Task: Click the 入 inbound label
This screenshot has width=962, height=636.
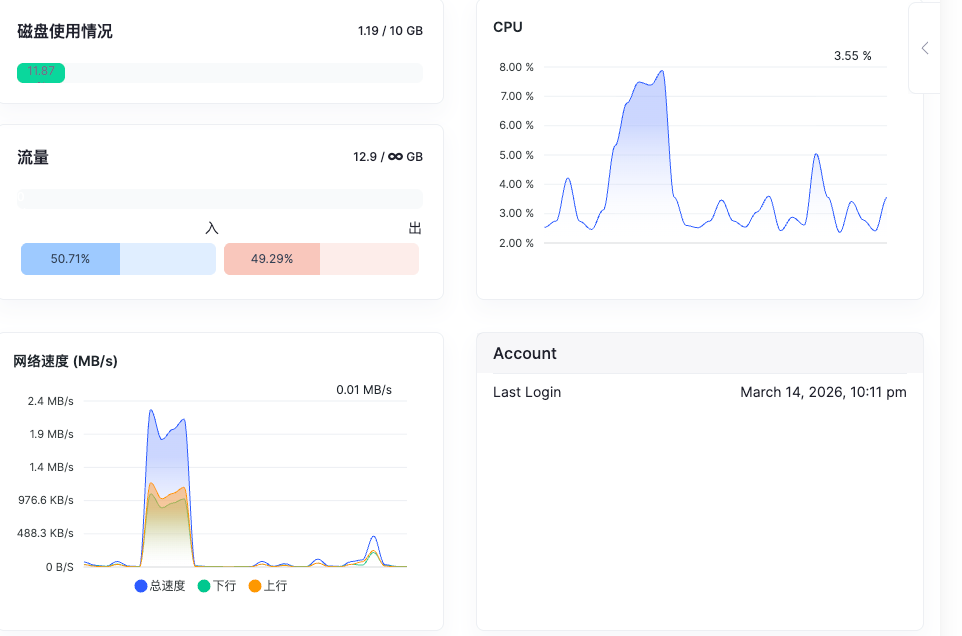Action: tap(212, 228)
